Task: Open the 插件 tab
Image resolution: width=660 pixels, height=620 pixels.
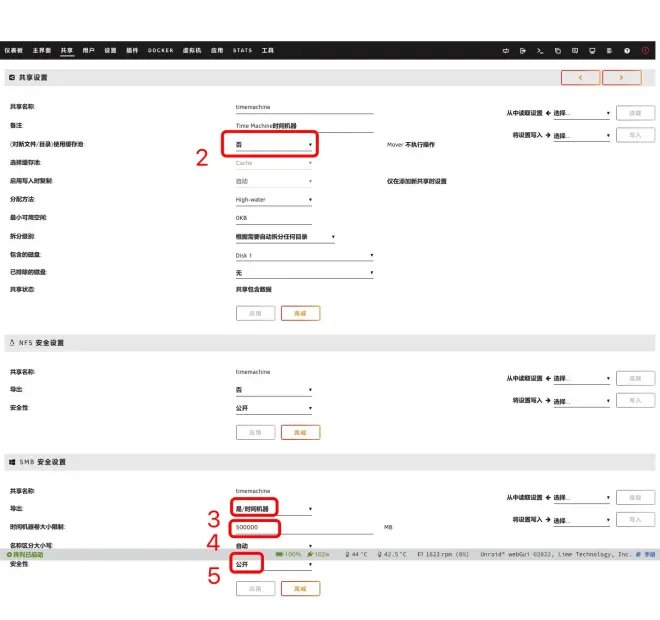Action: click(x=132, y=51)
